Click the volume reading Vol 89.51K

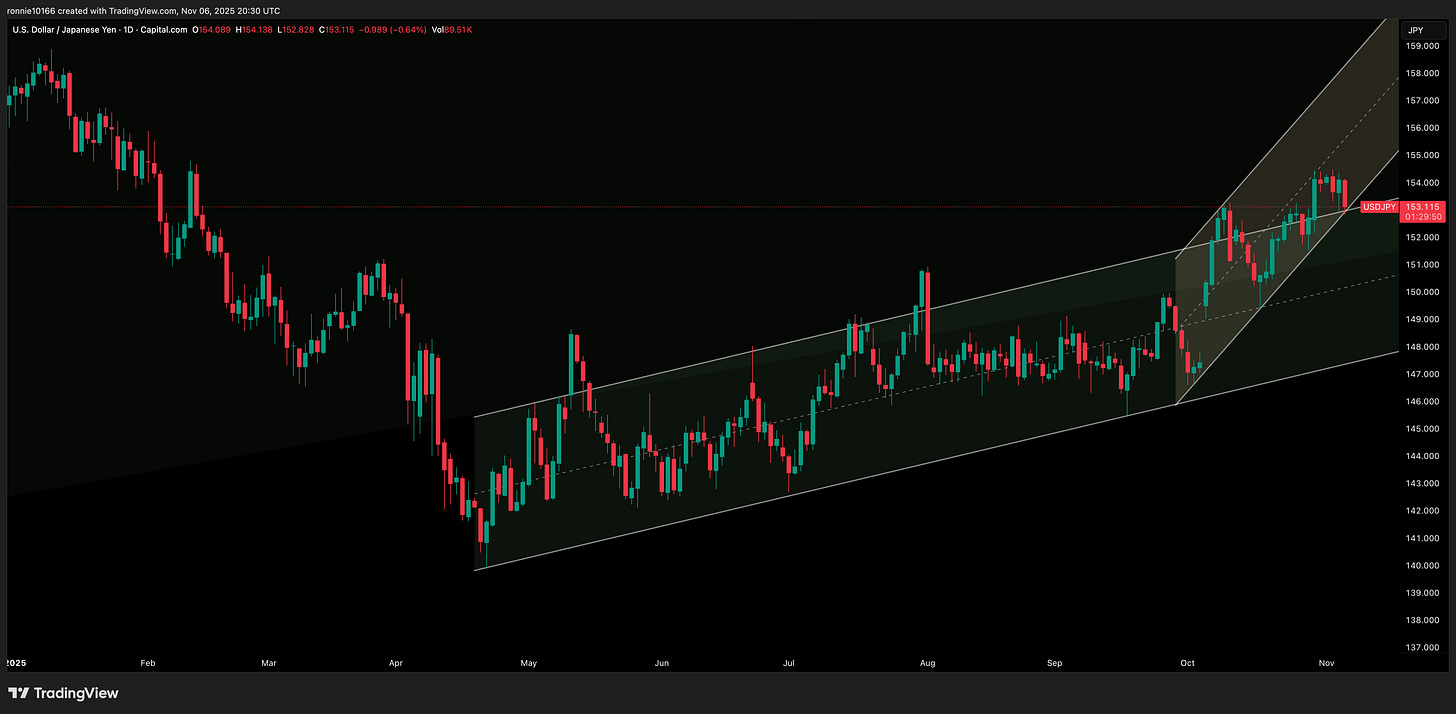[454, 30]
